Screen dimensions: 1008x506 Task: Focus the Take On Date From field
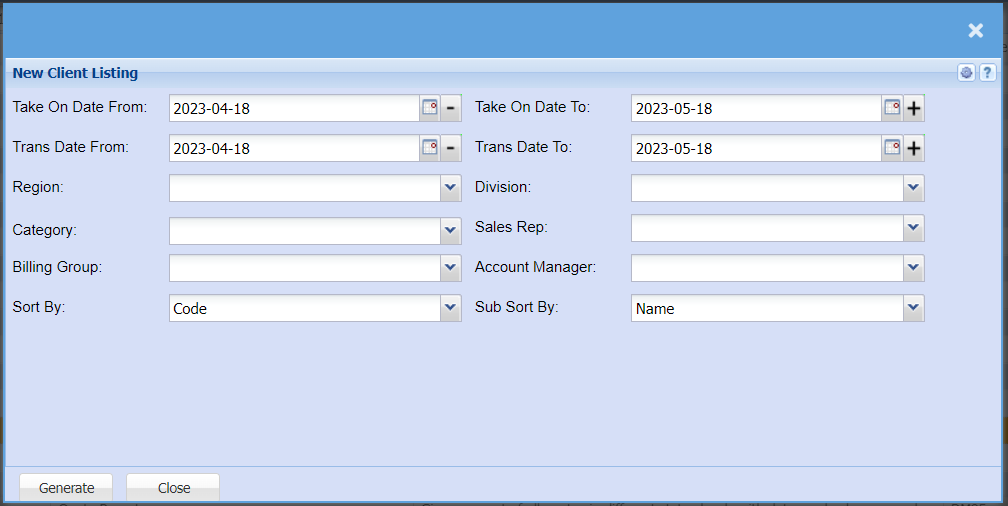click(295, 108)
